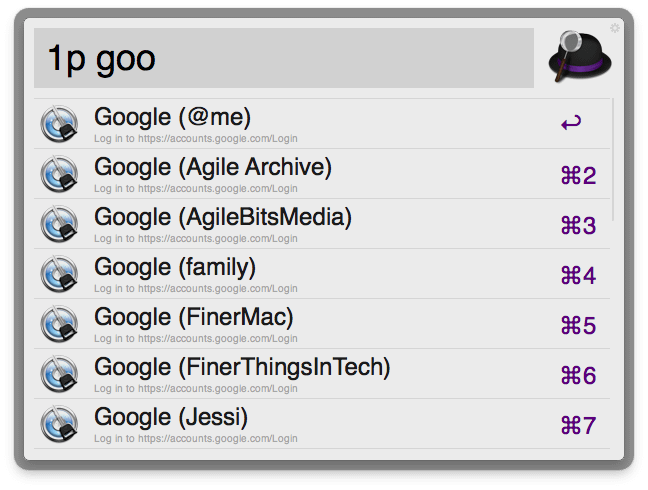Select the Google (Agile Archive) result

(300, 174)
